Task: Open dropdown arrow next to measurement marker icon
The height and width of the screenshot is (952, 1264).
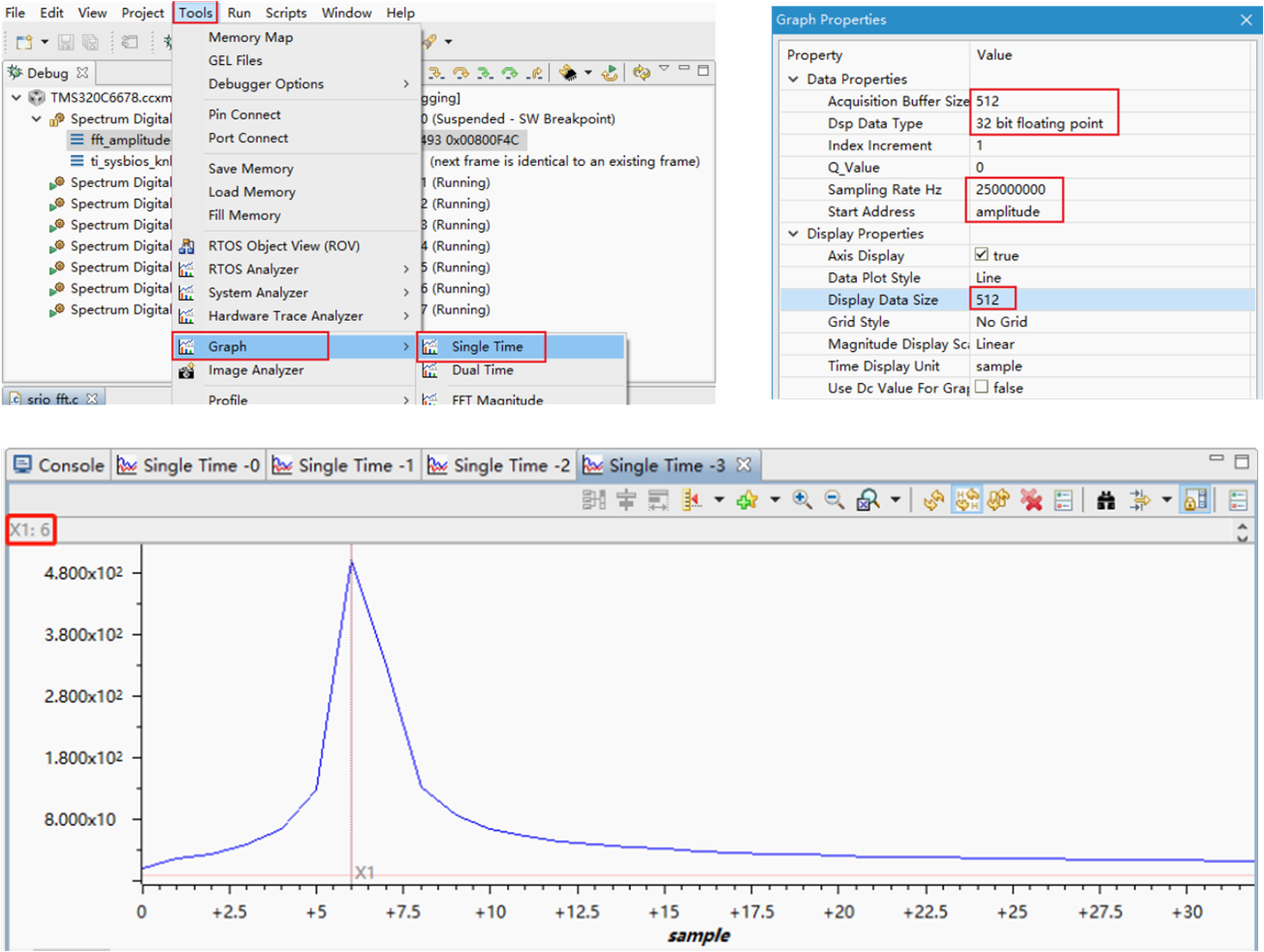Action: click(x=718, y=500)
